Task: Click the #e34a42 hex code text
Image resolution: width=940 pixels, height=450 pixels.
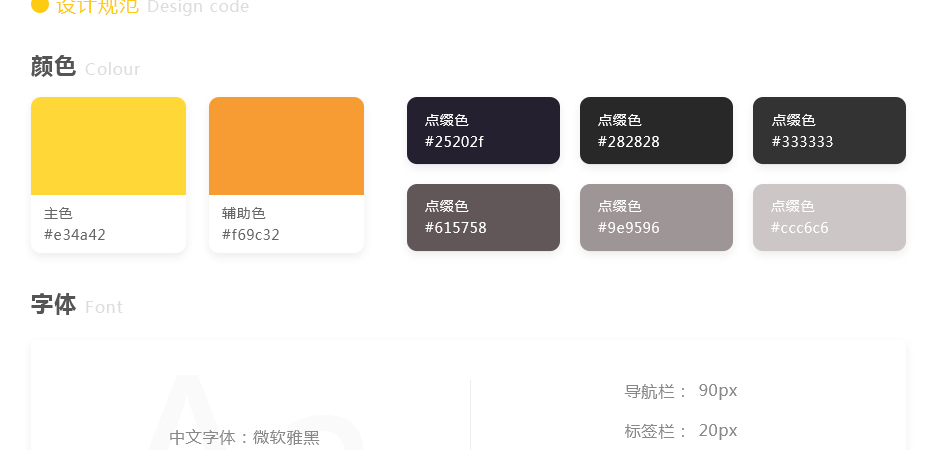Action: pos(75,235)
